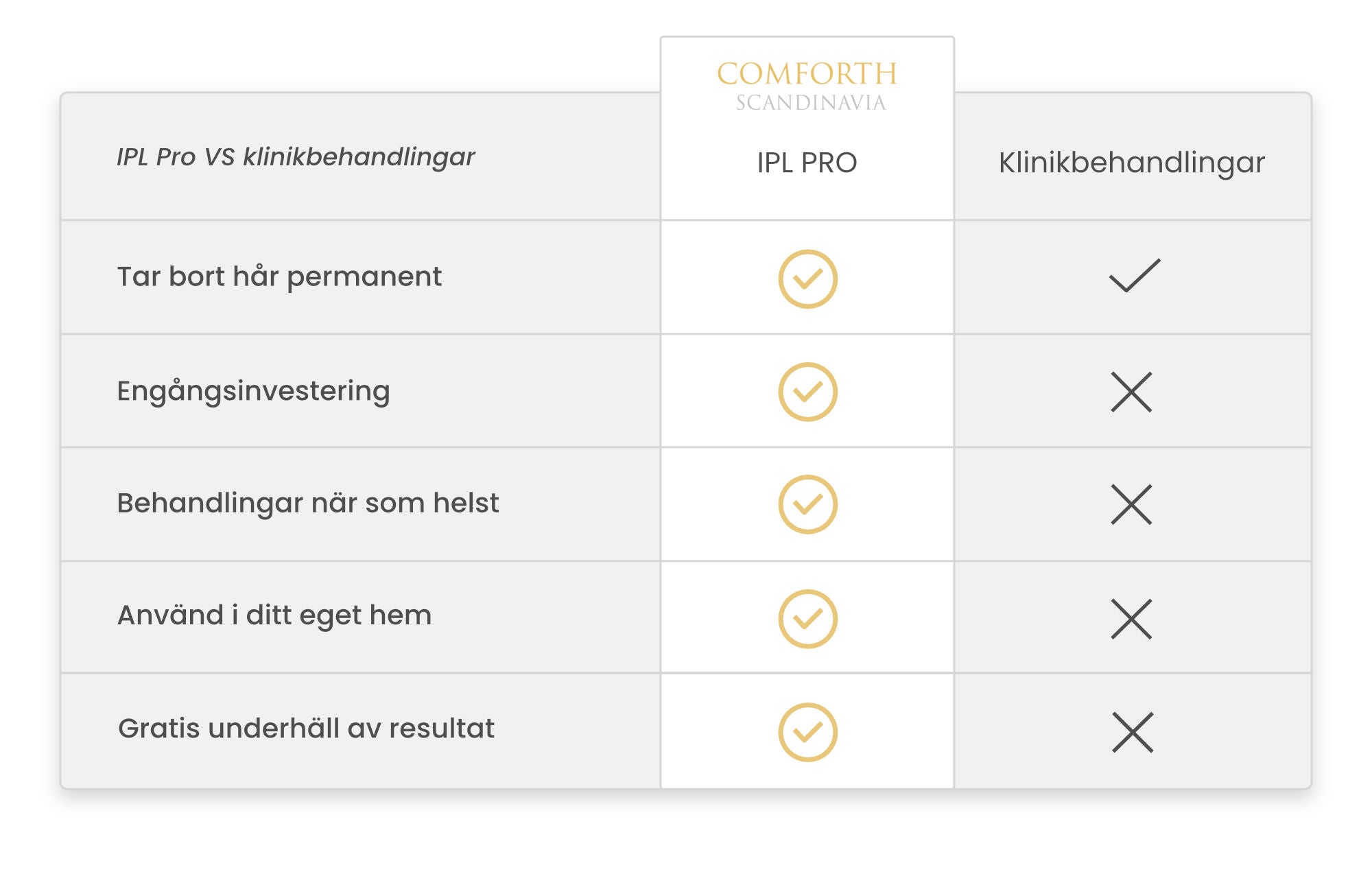Click the Använd i ditt eget hem label
1372x874 pixels.
274,615
